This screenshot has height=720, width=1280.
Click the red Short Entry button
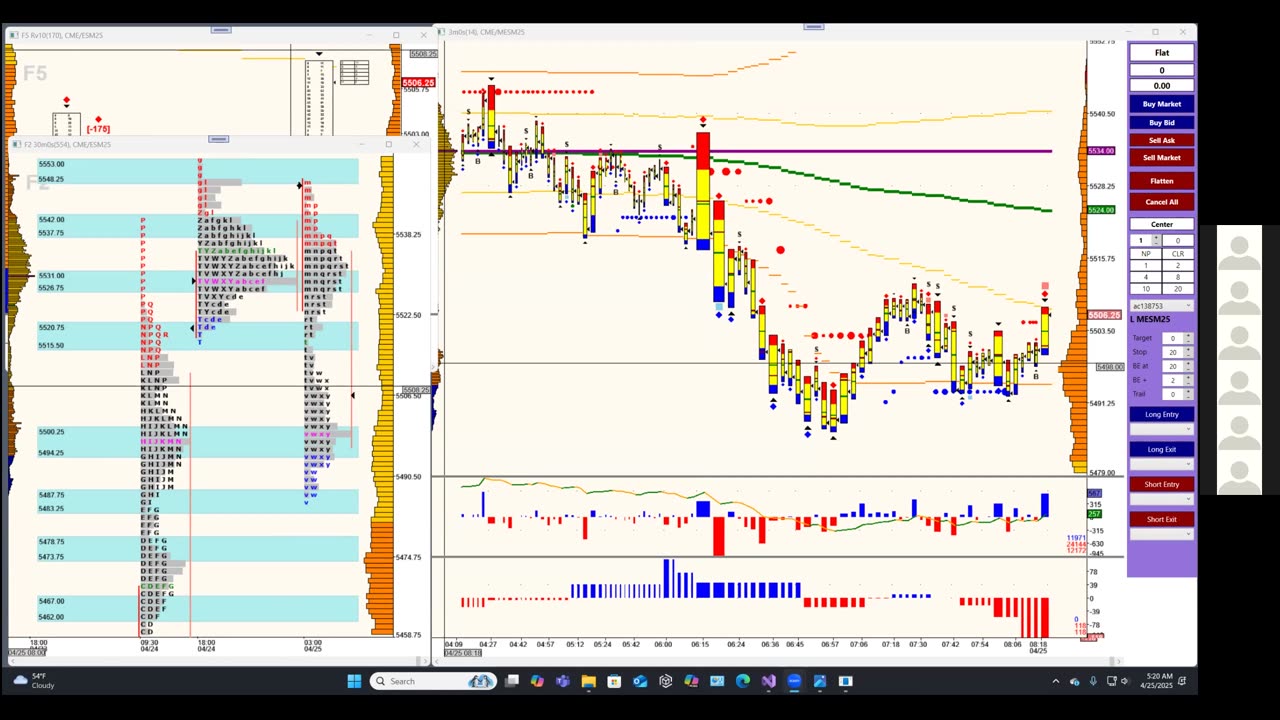tap(1161, 484)
